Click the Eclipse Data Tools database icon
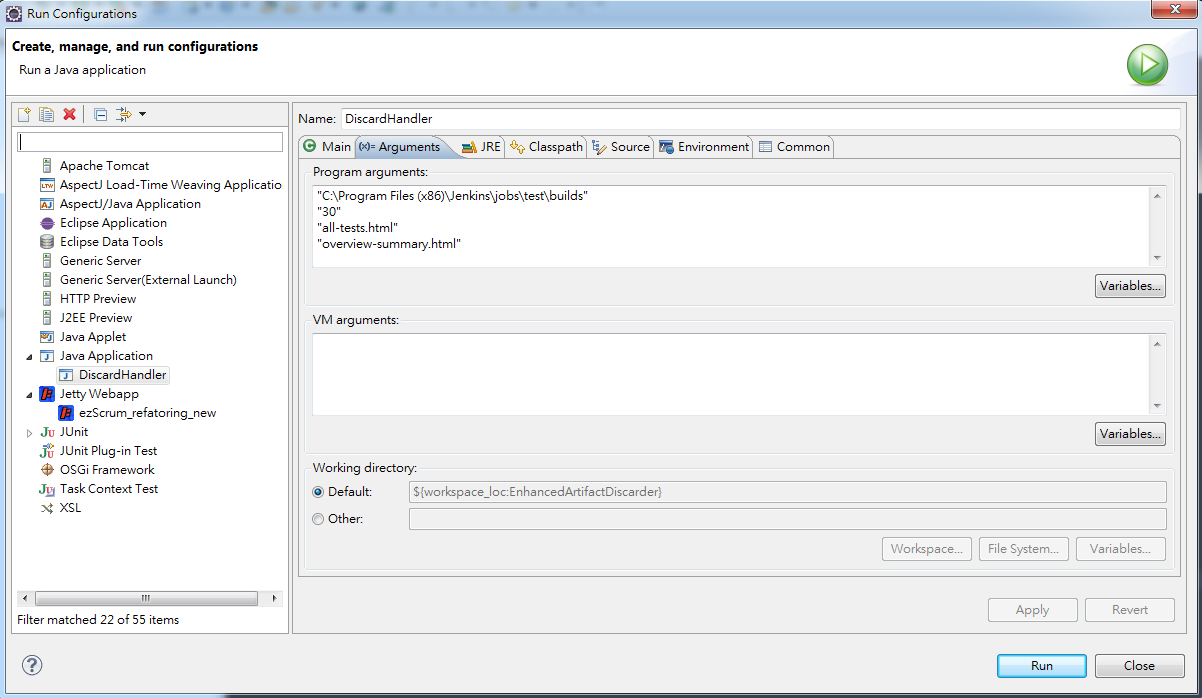 click(x=47, y=242)
